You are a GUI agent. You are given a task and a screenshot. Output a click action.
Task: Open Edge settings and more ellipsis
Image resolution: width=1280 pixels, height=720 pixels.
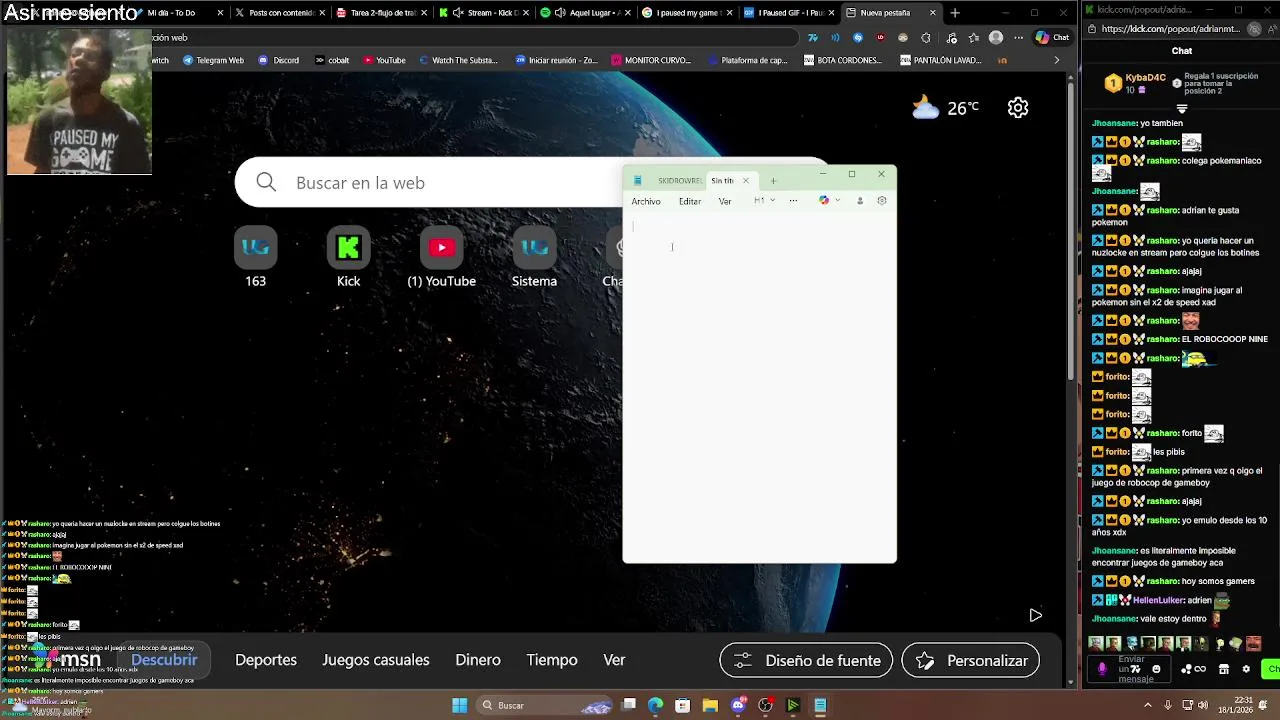(x=1016, y=37)
